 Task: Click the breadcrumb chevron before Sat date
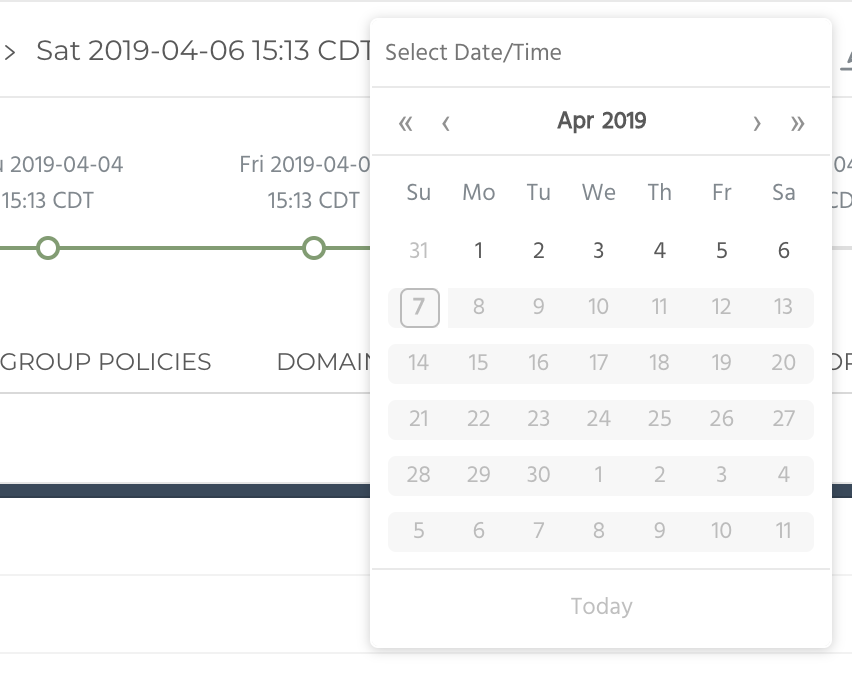point(10,52)
